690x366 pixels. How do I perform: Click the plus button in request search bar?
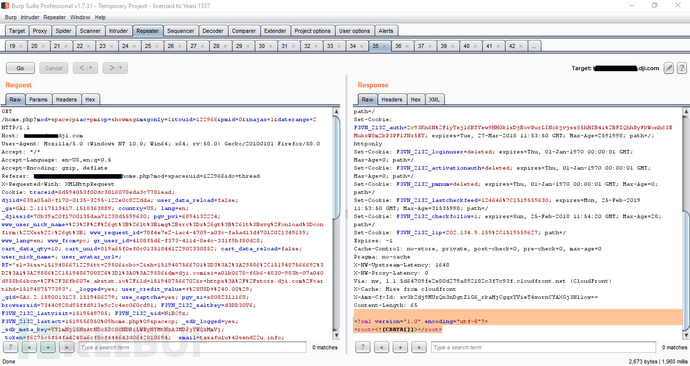[x=48, y=347]
